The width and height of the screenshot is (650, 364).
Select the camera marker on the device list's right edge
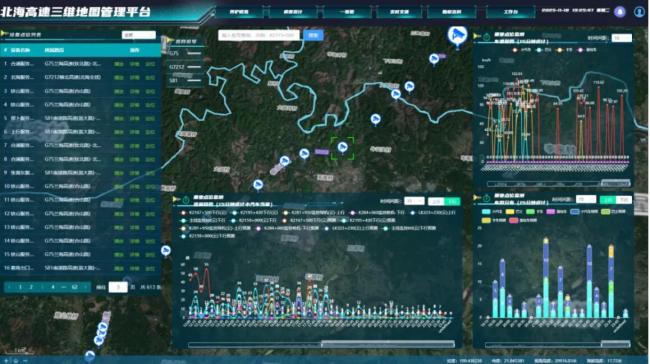click(x=166, y=251)
